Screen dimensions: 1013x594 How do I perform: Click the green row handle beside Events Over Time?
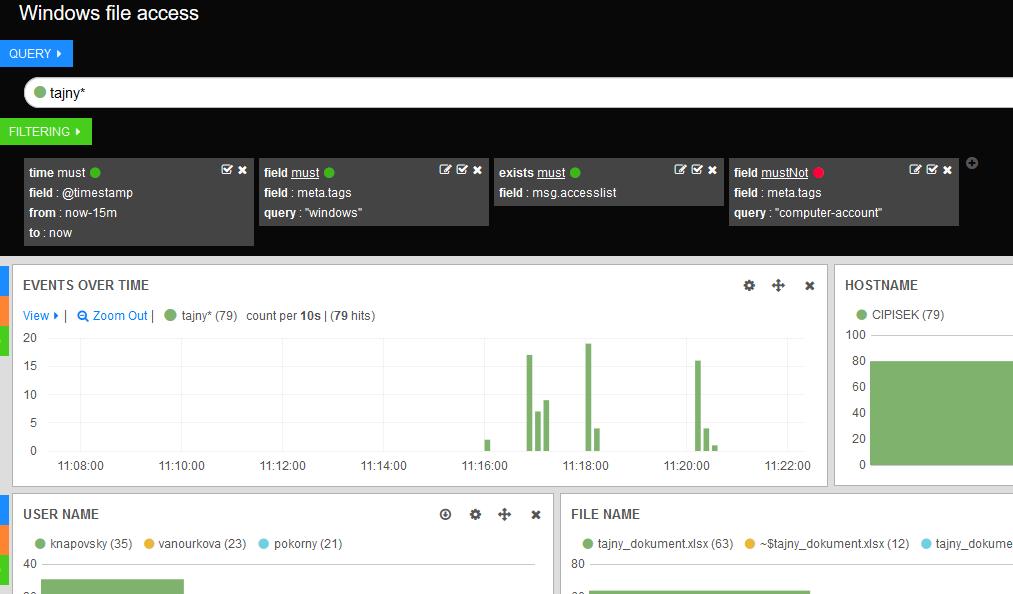click(x=5, y=341)
